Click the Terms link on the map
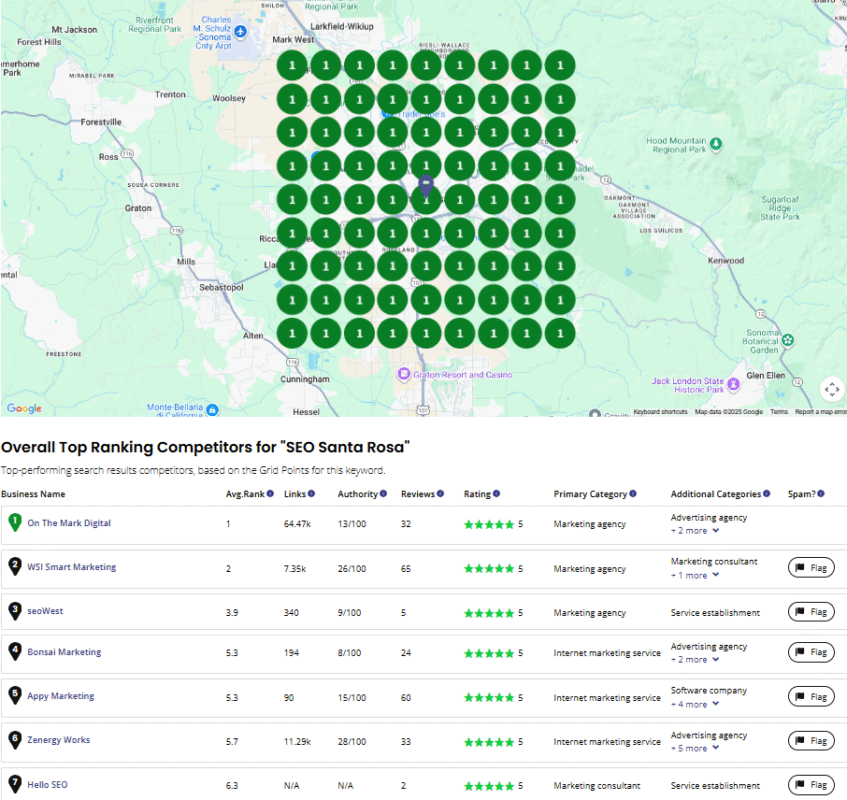Screen dimensions: 847x800 point(779,411)
